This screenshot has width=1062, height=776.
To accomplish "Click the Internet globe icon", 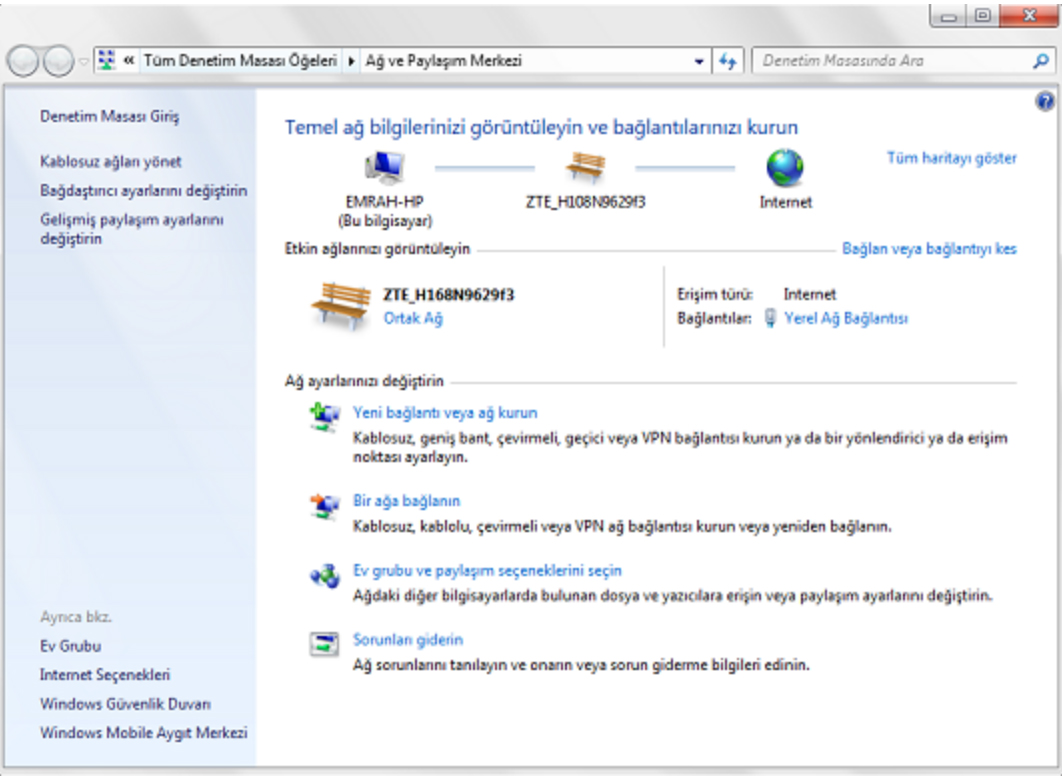I will (x=785, y=167).
